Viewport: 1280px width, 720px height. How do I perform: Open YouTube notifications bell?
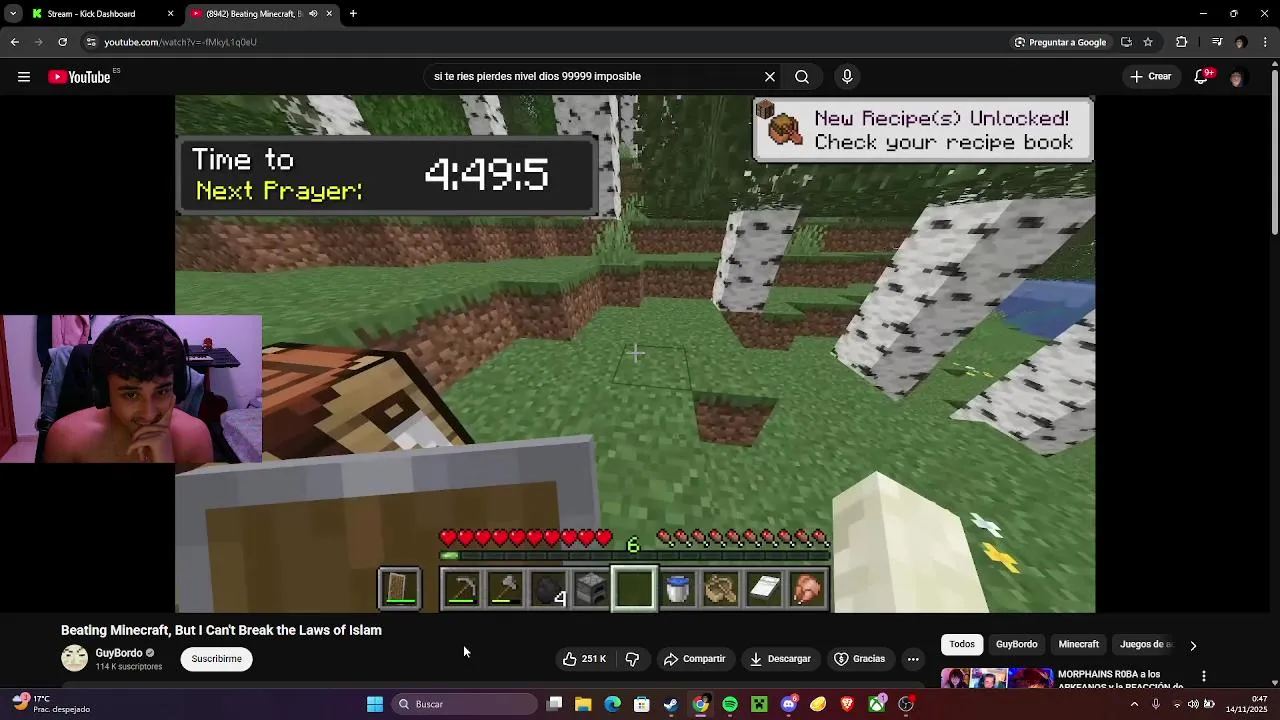coord(1202,77)
